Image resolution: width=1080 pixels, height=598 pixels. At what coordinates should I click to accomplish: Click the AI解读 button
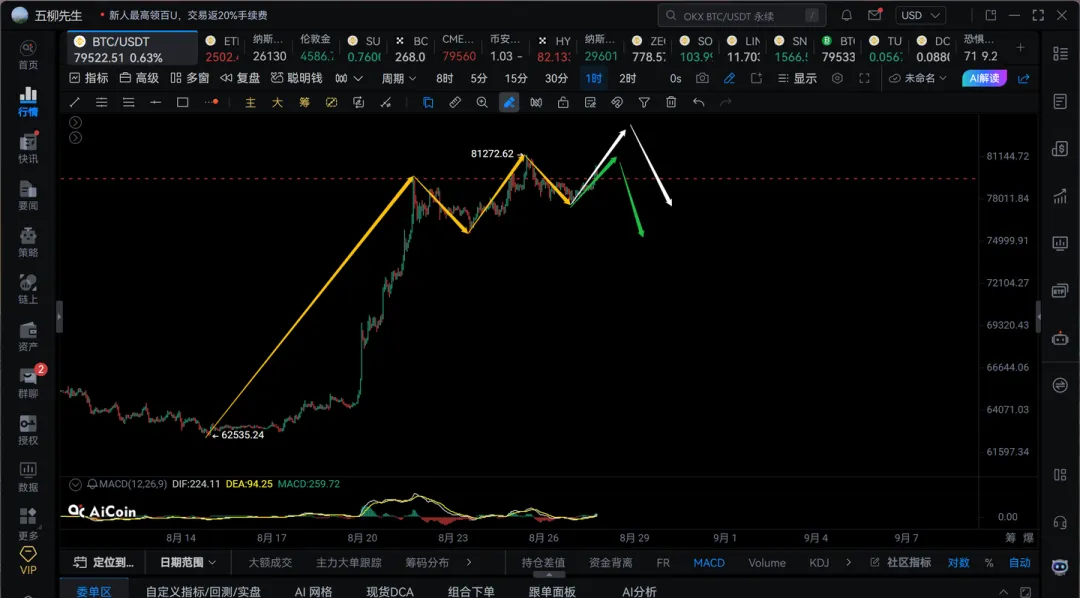tap(984, 79)
